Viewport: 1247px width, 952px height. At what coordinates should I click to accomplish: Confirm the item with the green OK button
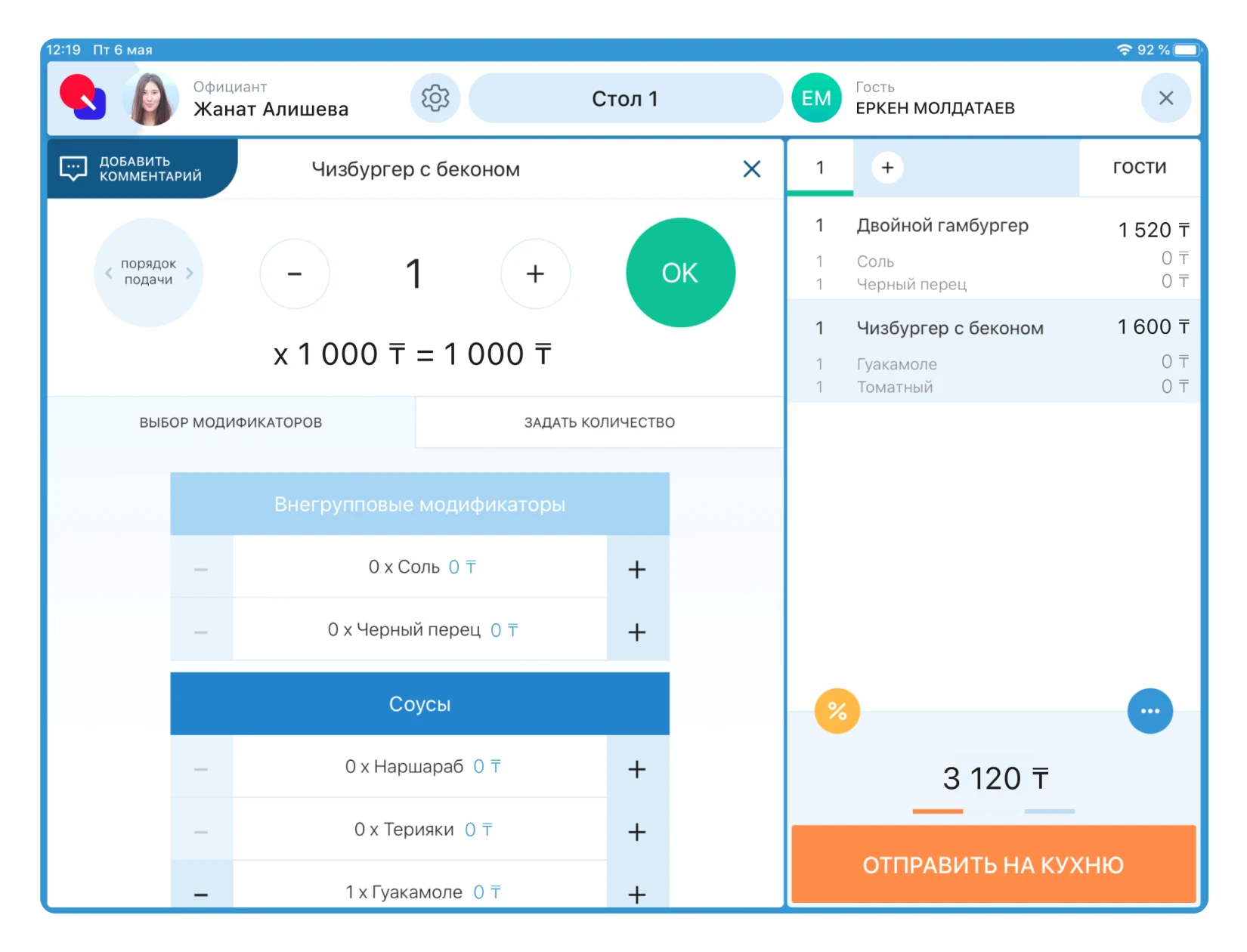pyautogui.click(x=680, y=273)
